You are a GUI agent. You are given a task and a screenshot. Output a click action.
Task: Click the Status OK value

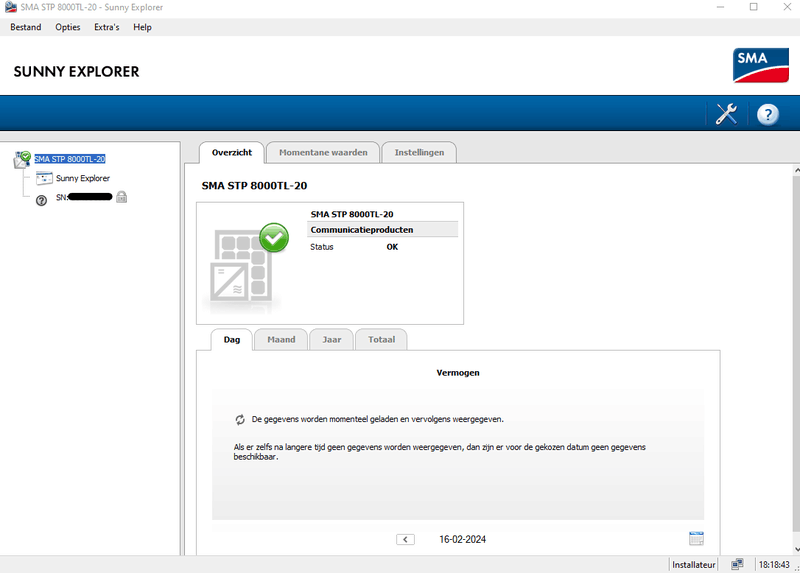tap(392, 247)
